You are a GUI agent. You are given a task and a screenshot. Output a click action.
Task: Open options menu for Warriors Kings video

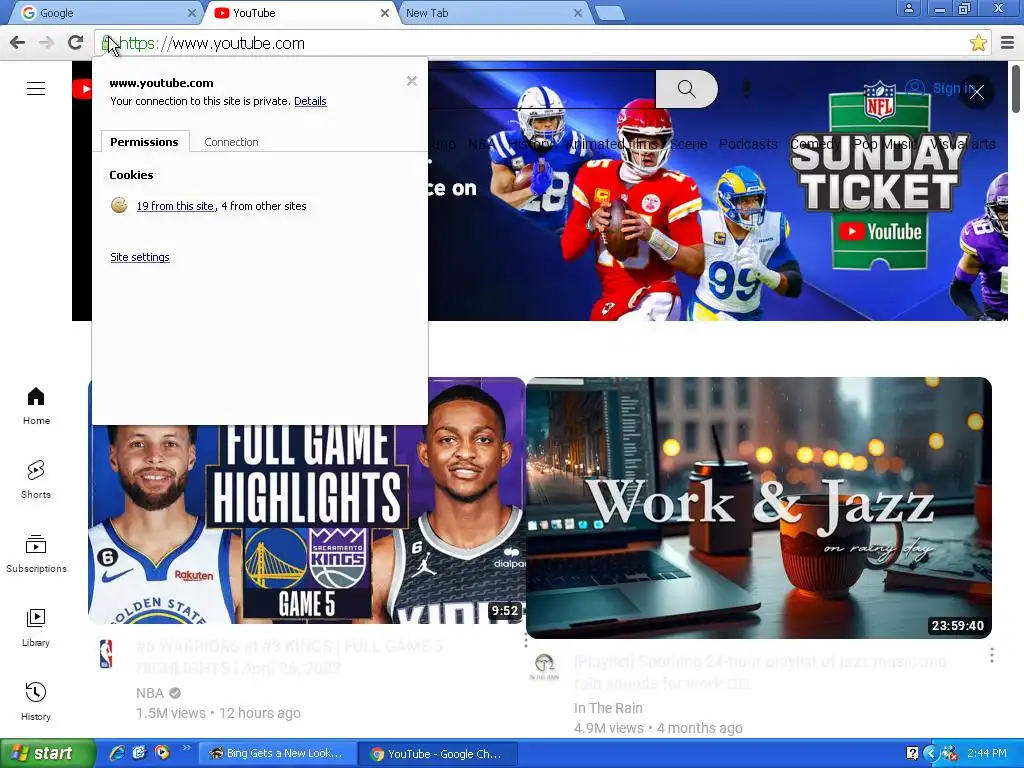[526, 640]
